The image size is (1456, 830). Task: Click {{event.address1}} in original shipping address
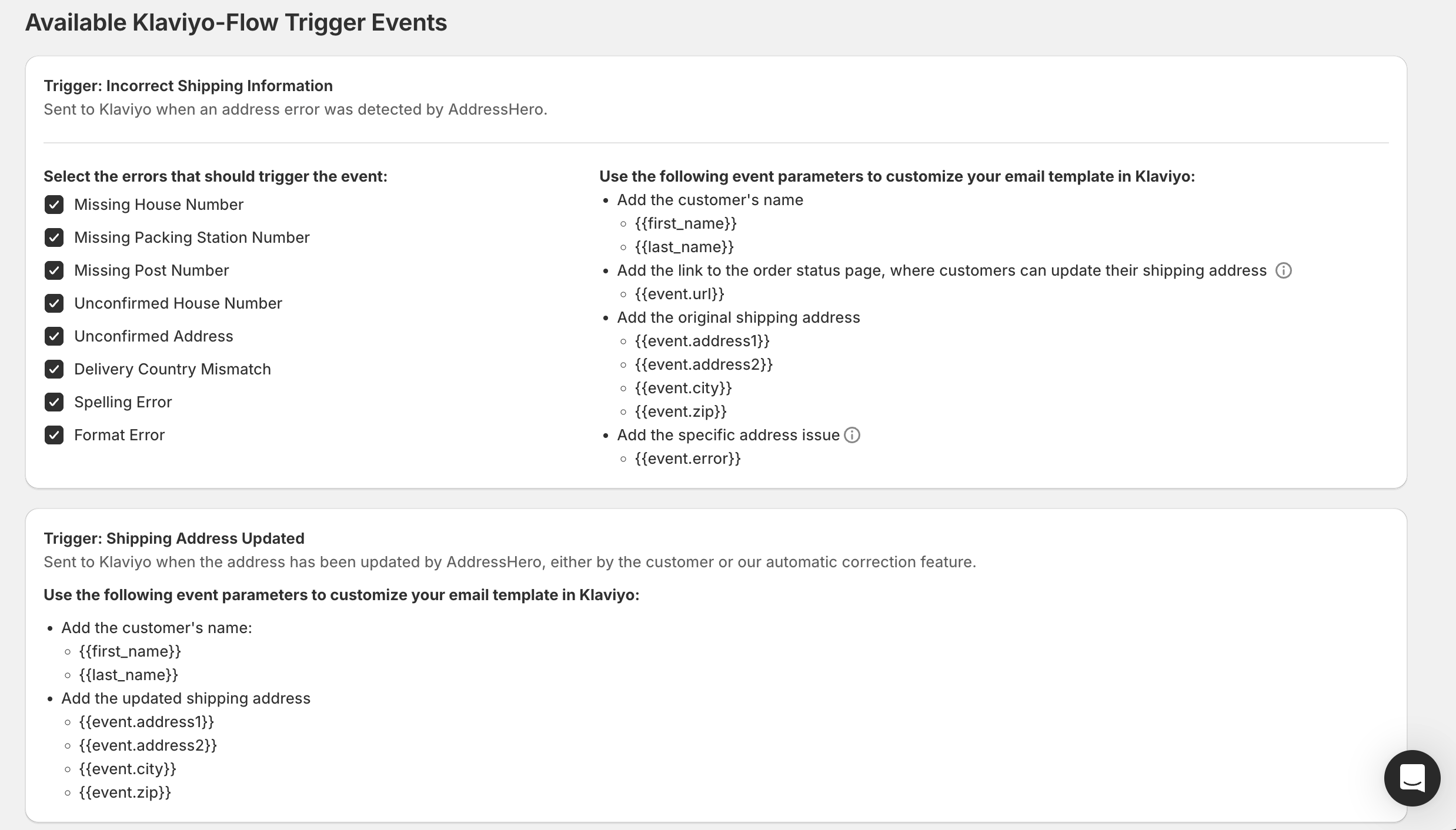coord(702,341)
